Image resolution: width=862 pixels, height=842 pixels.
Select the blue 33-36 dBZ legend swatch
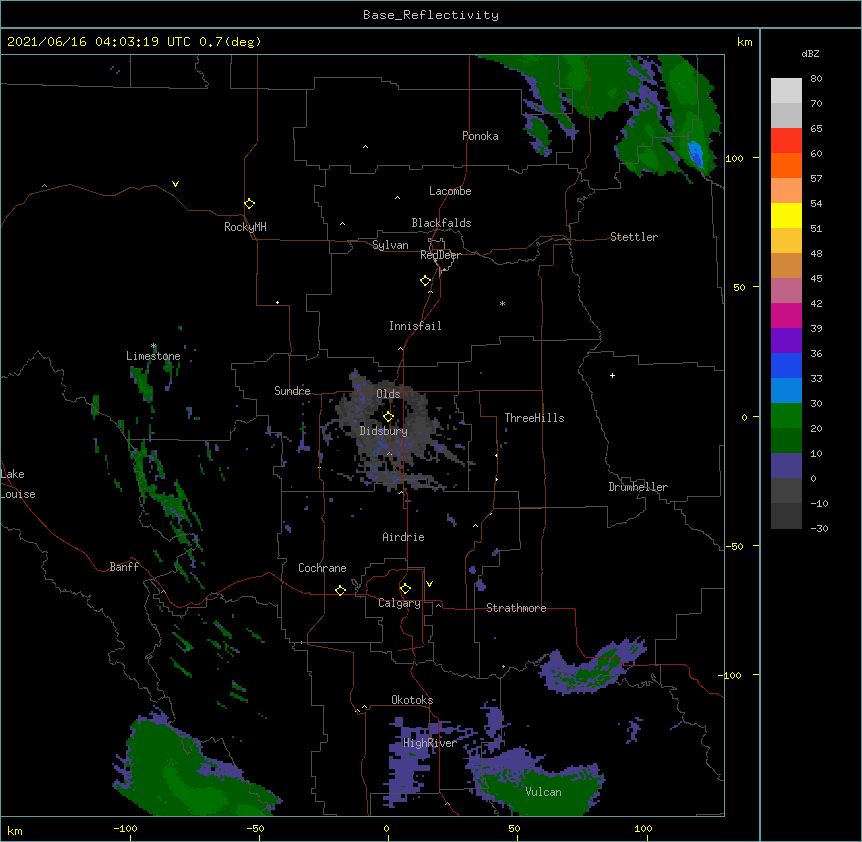[x=786, y=365]
